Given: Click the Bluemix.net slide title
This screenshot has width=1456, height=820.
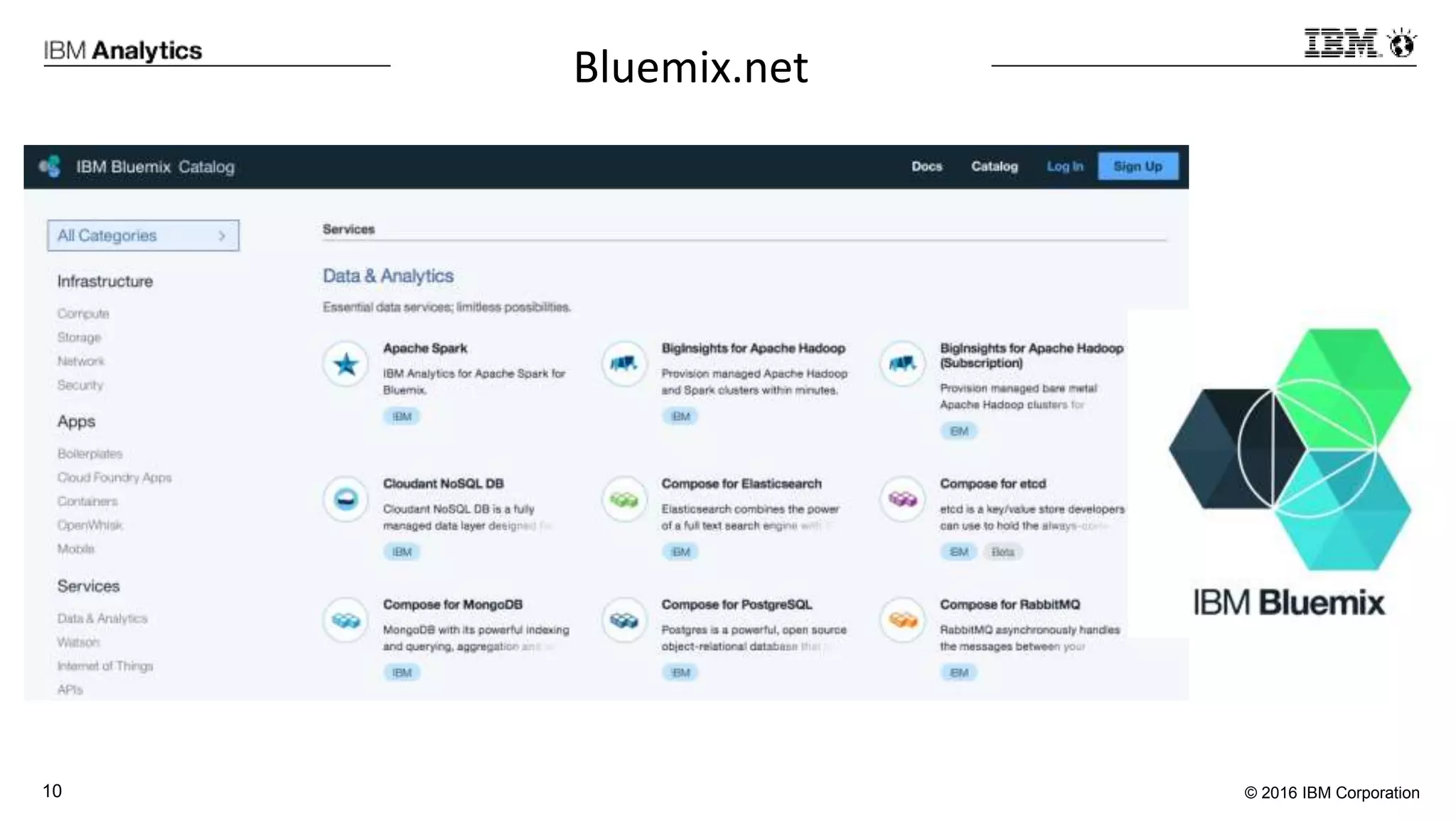Looking at the screenshot, I should pos(691,68).
